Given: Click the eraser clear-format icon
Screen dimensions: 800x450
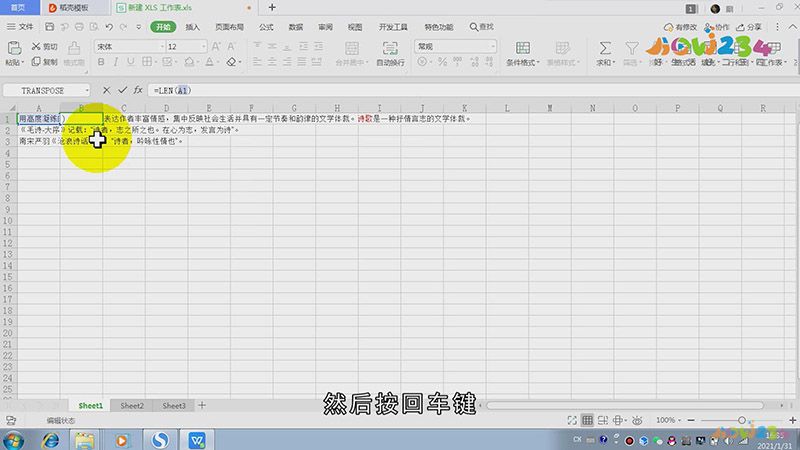Looking at the screenshot, I should click(231, 62).
